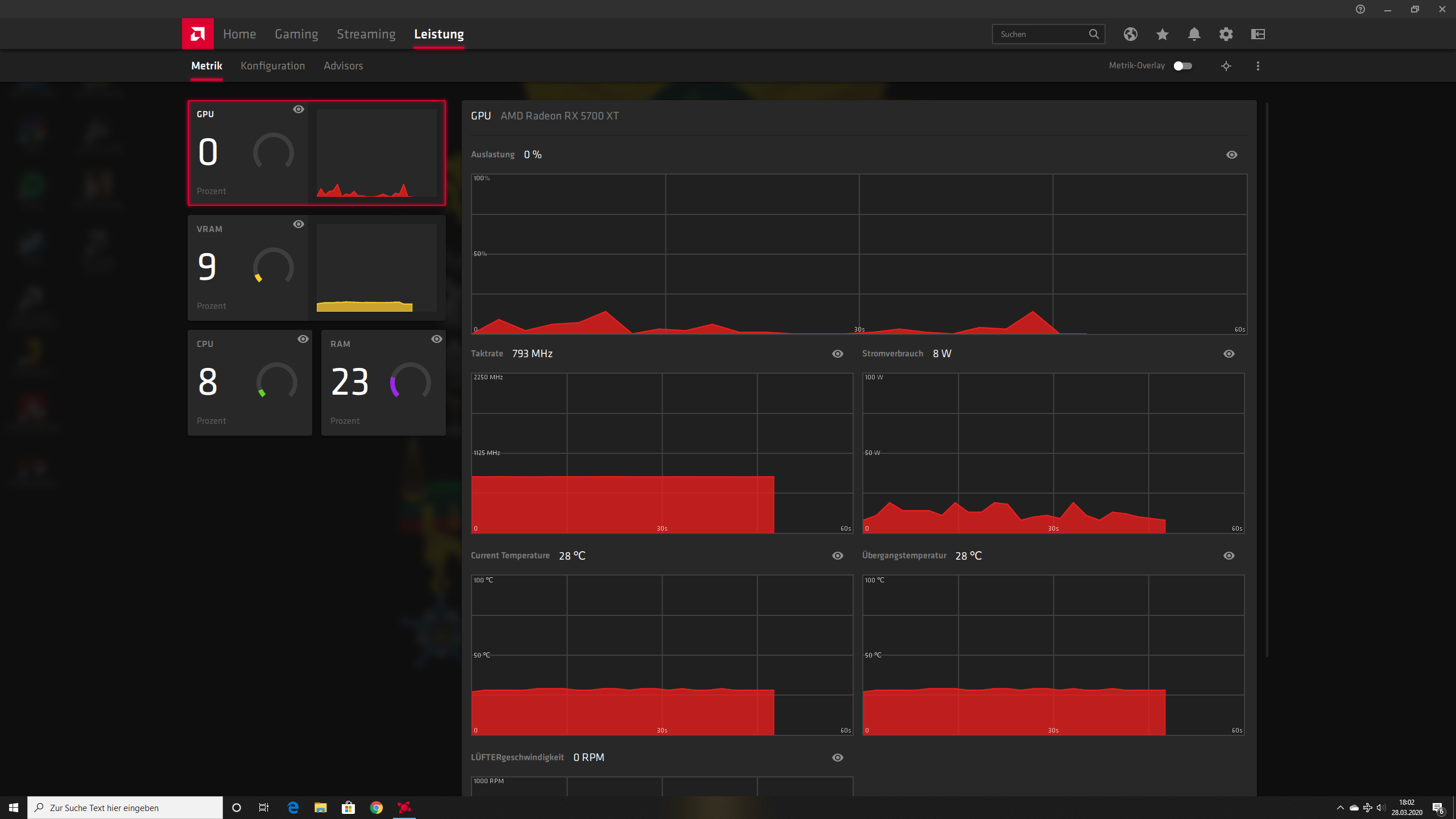The height and width of the screenshot is (819, 1456).
Task: Open notifications bell icon
Action: click(x=1194, y=34)
